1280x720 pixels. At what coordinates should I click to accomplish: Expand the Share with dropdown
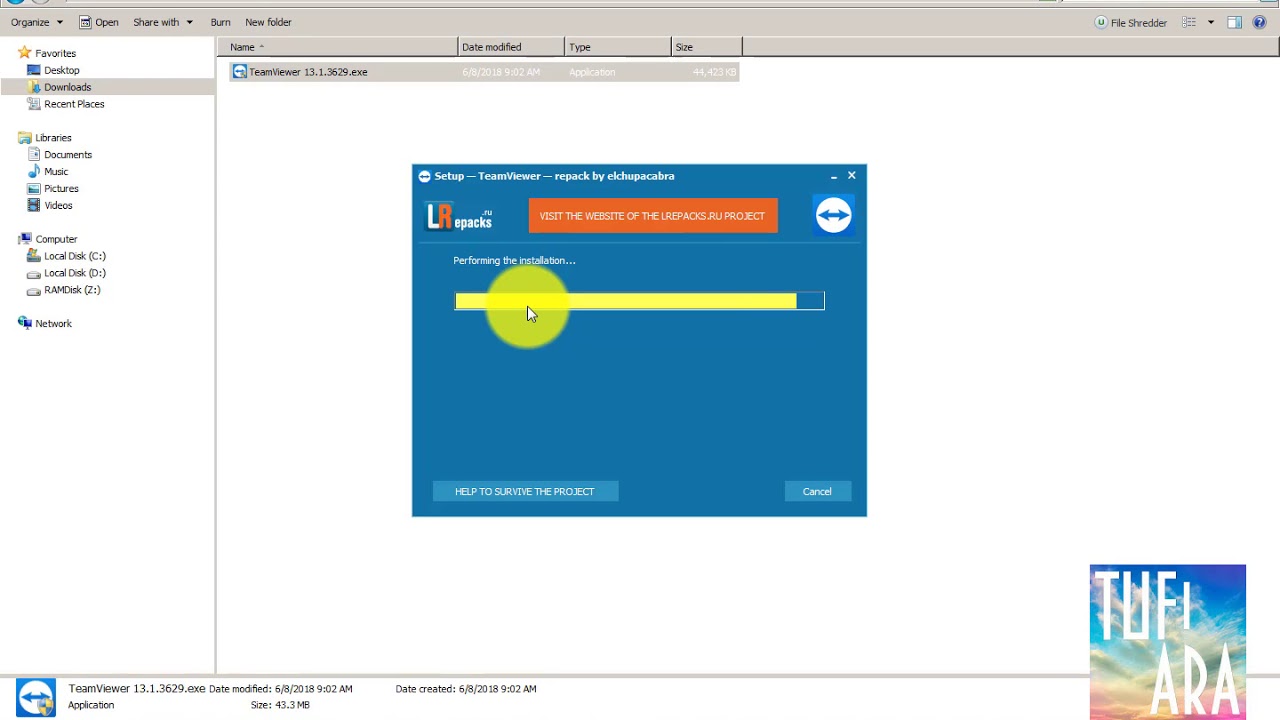click(163, 22)
